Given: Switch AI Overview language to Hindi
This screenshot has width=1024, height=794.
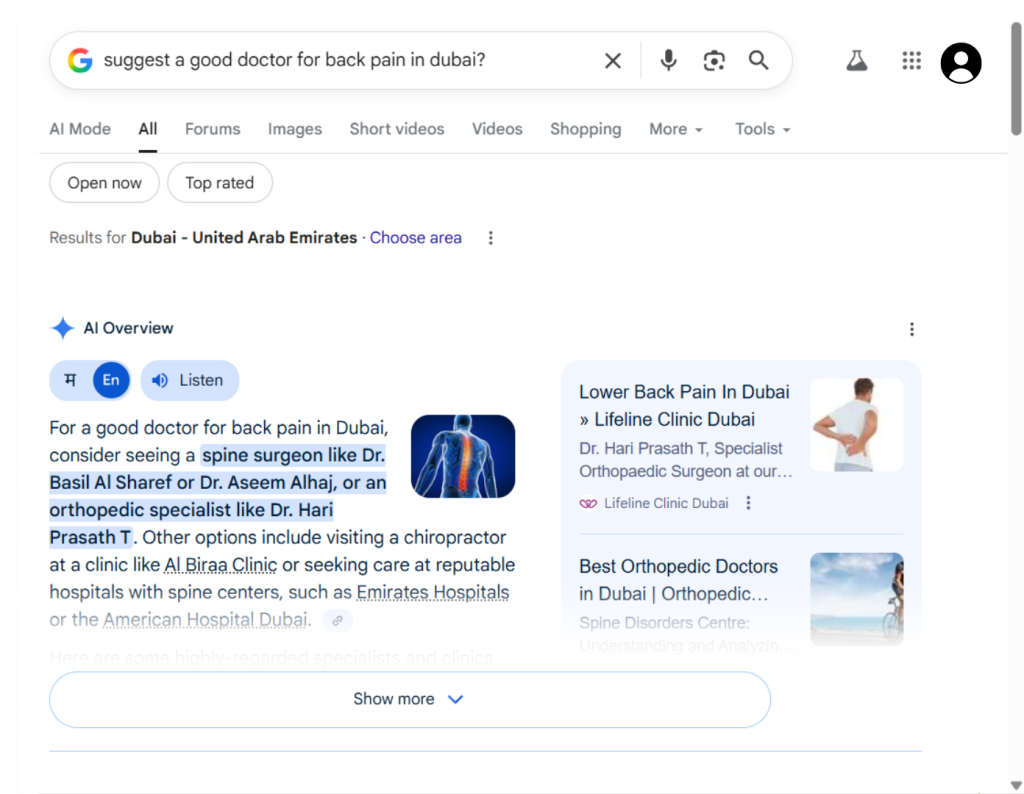Looking at the screenshot, I should tap(70, 380).
